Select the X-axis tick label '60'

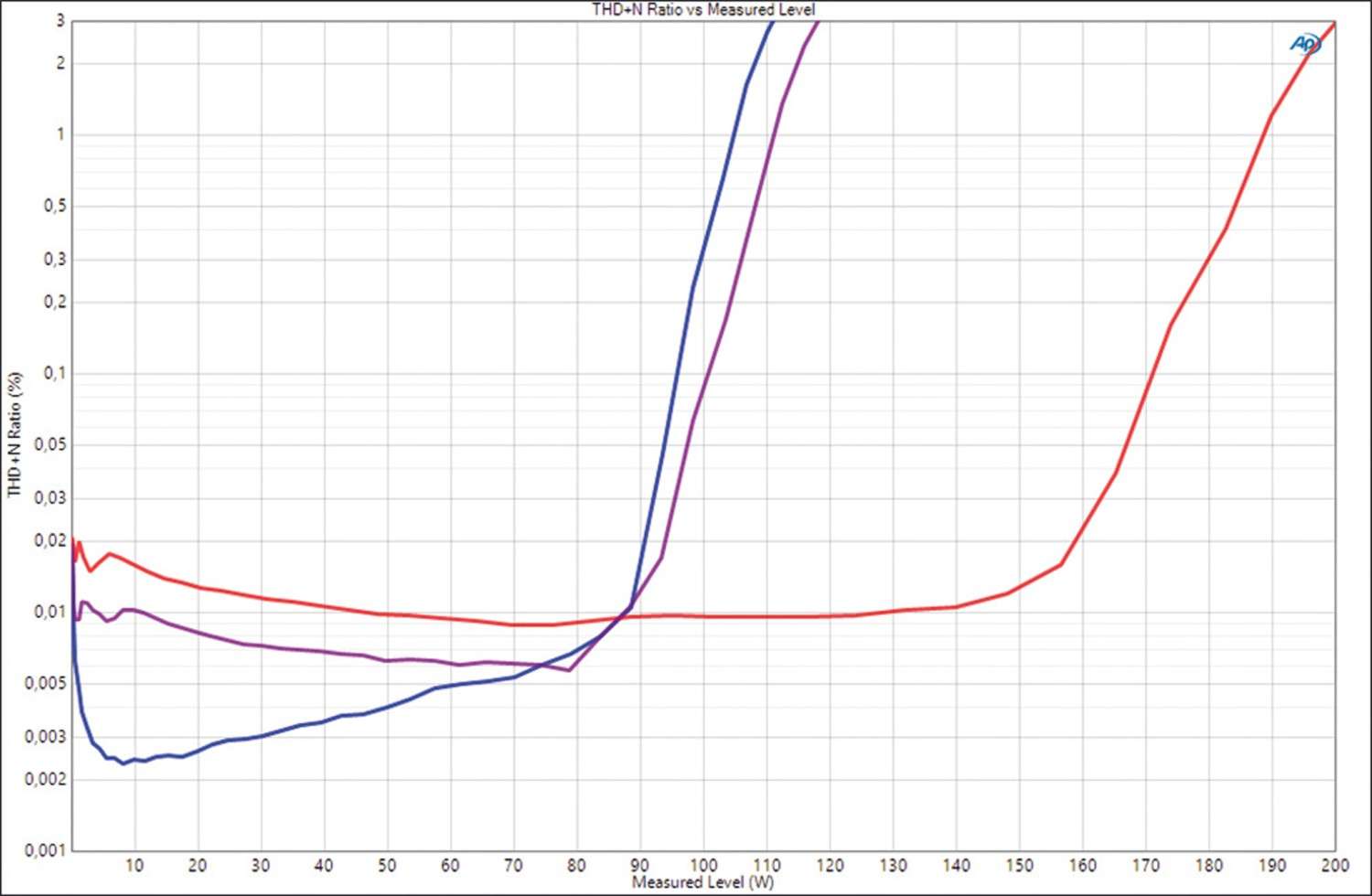[450, 865]
